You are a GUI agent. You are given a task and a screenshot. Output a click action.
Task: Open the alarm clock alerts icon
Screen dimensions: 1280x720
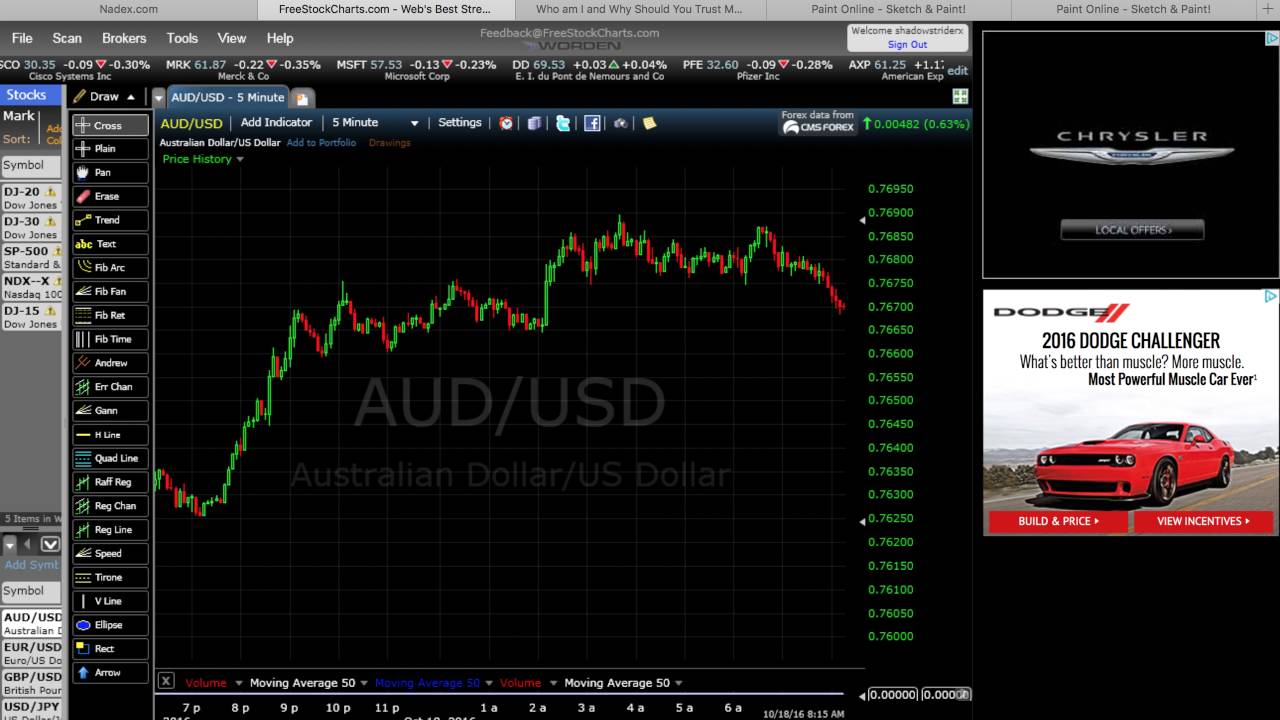(x=506, y=123)
